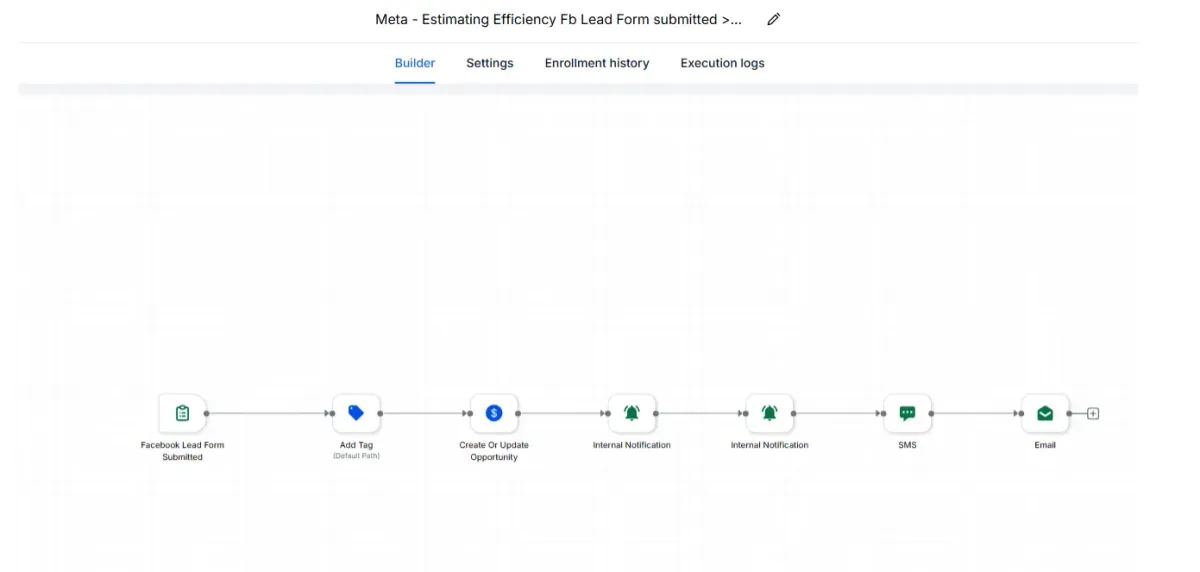
Task: Click the 'SMS' node label
Action: pyautogui.click(x=907, y=445)
